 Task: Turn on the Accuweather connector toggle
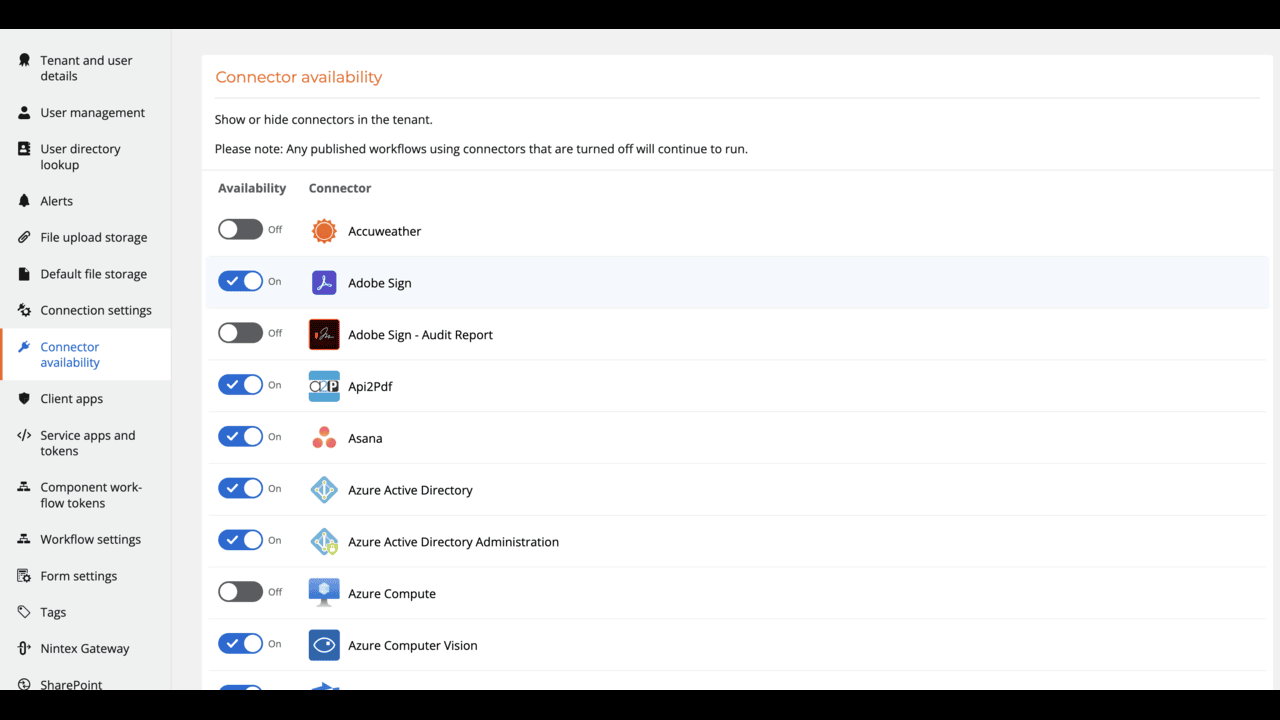click(x=240, y=230)
